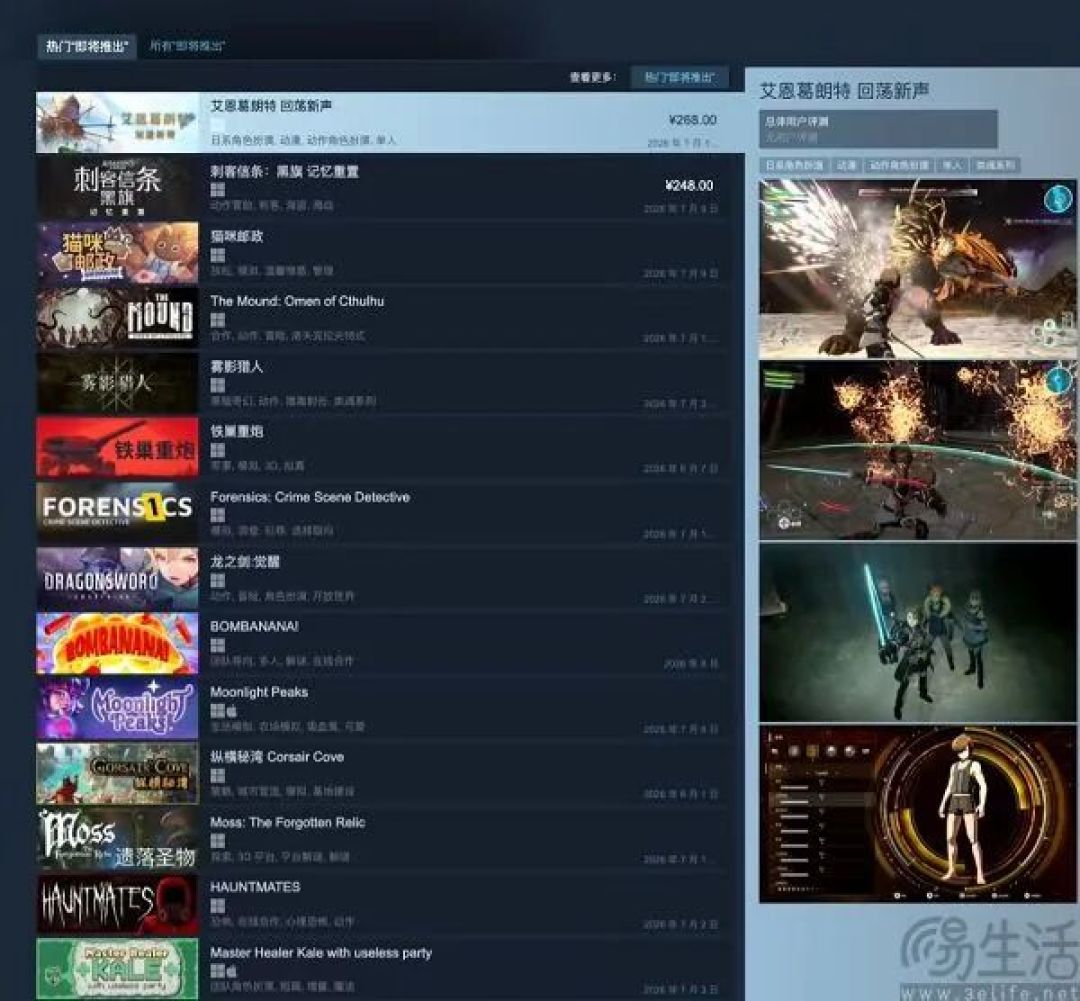Open the HAUNTMATES capsule image

(117, 904)
